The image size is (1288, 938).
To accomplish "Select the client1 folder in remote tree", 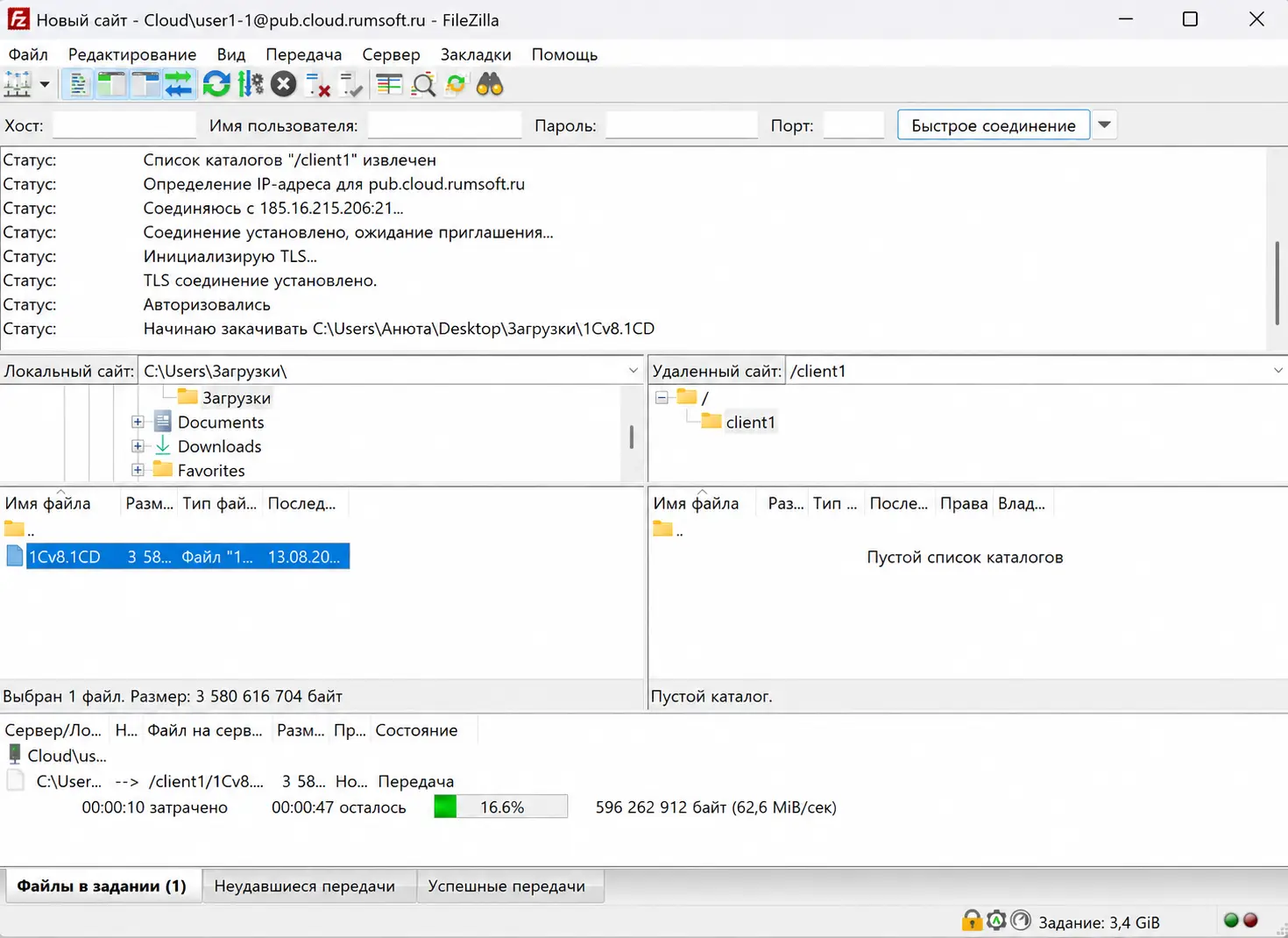I will point(751,422).
